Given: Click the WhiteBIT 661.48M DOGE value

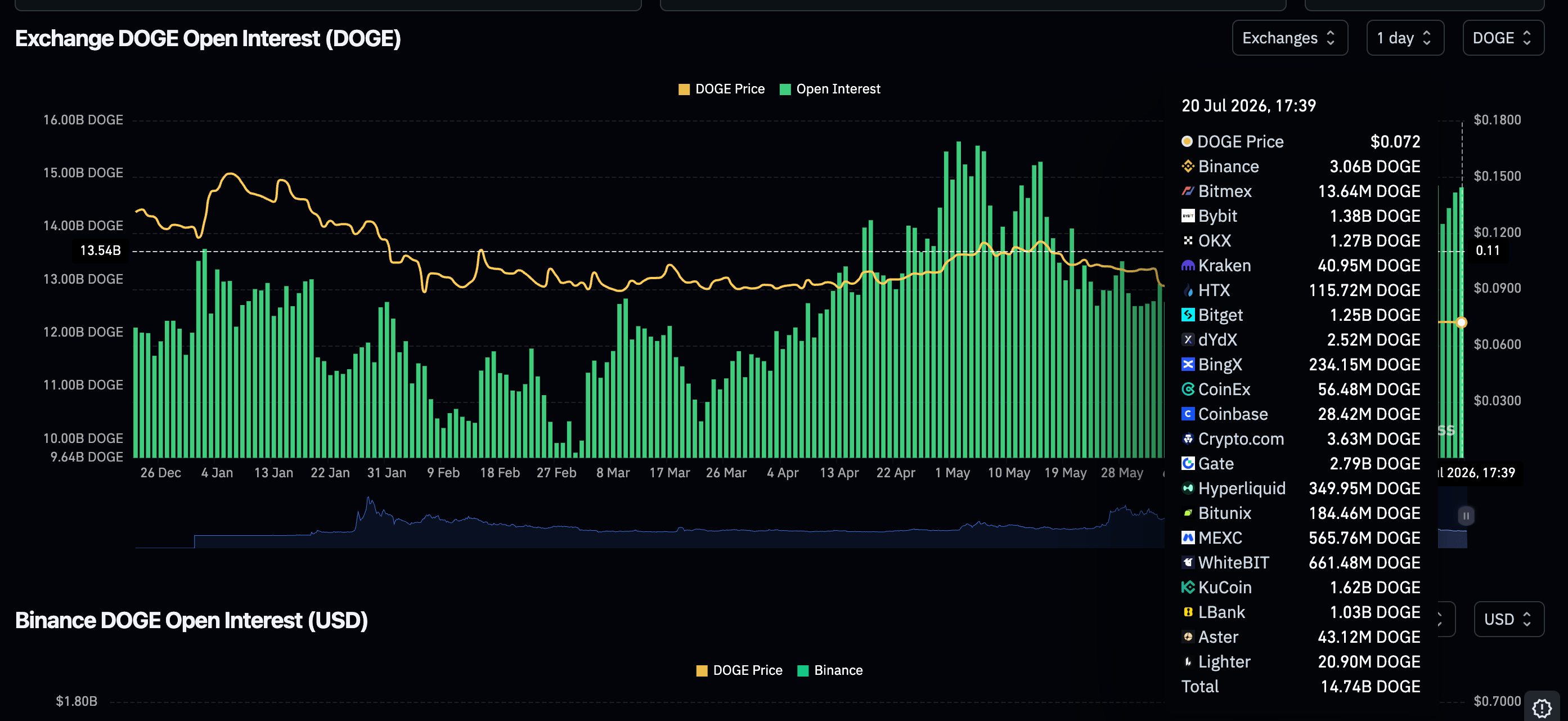Looking at the screenshot, I should coord(1364,563).
